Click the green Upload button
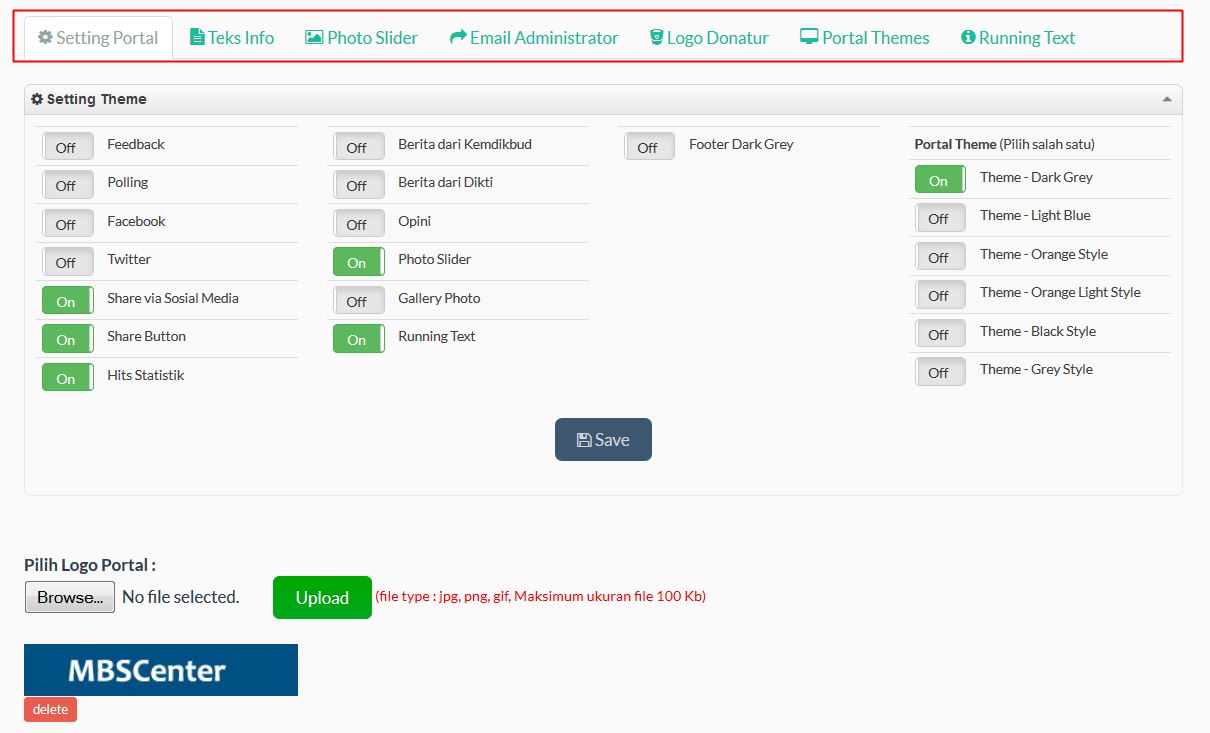The width and height of the screenshot is (1210, 733). pyautogui.click(x=322, y=597)
